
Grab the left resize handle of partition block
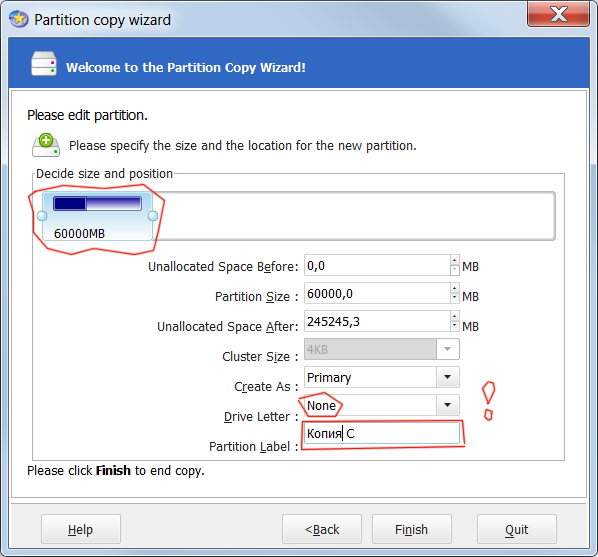[42, 216]
